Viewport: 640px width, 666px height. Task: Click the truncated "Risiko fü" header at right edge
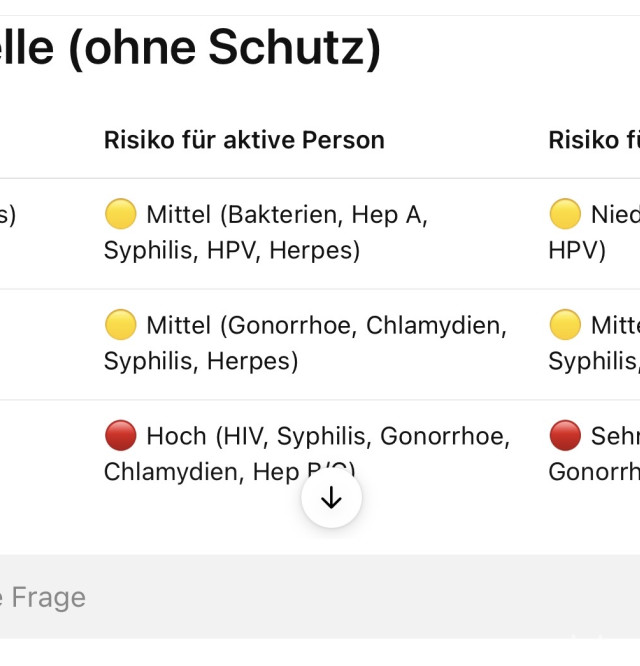[x=593, y=140]
